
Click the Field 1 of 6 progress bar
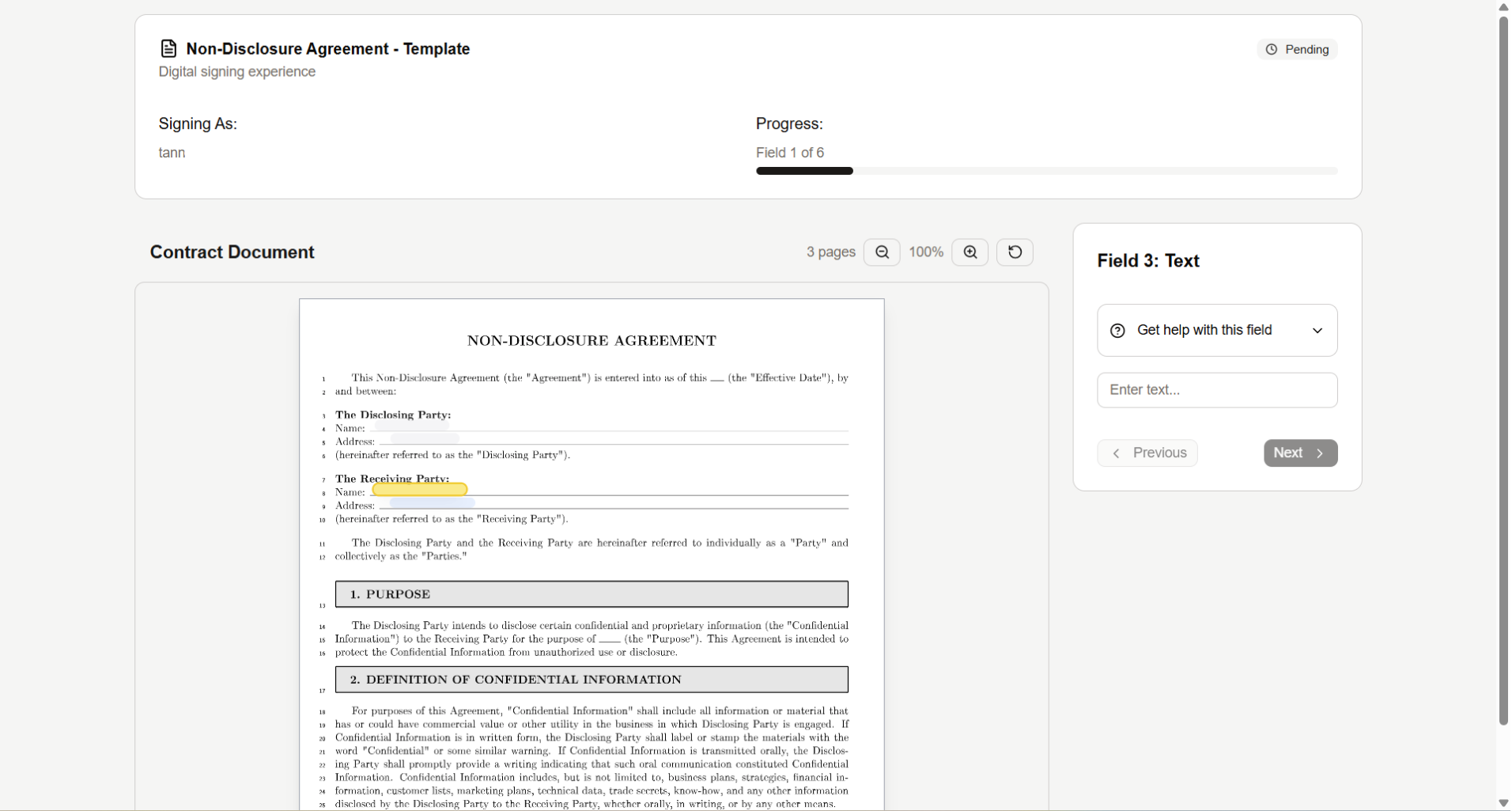coord(1046,171)
